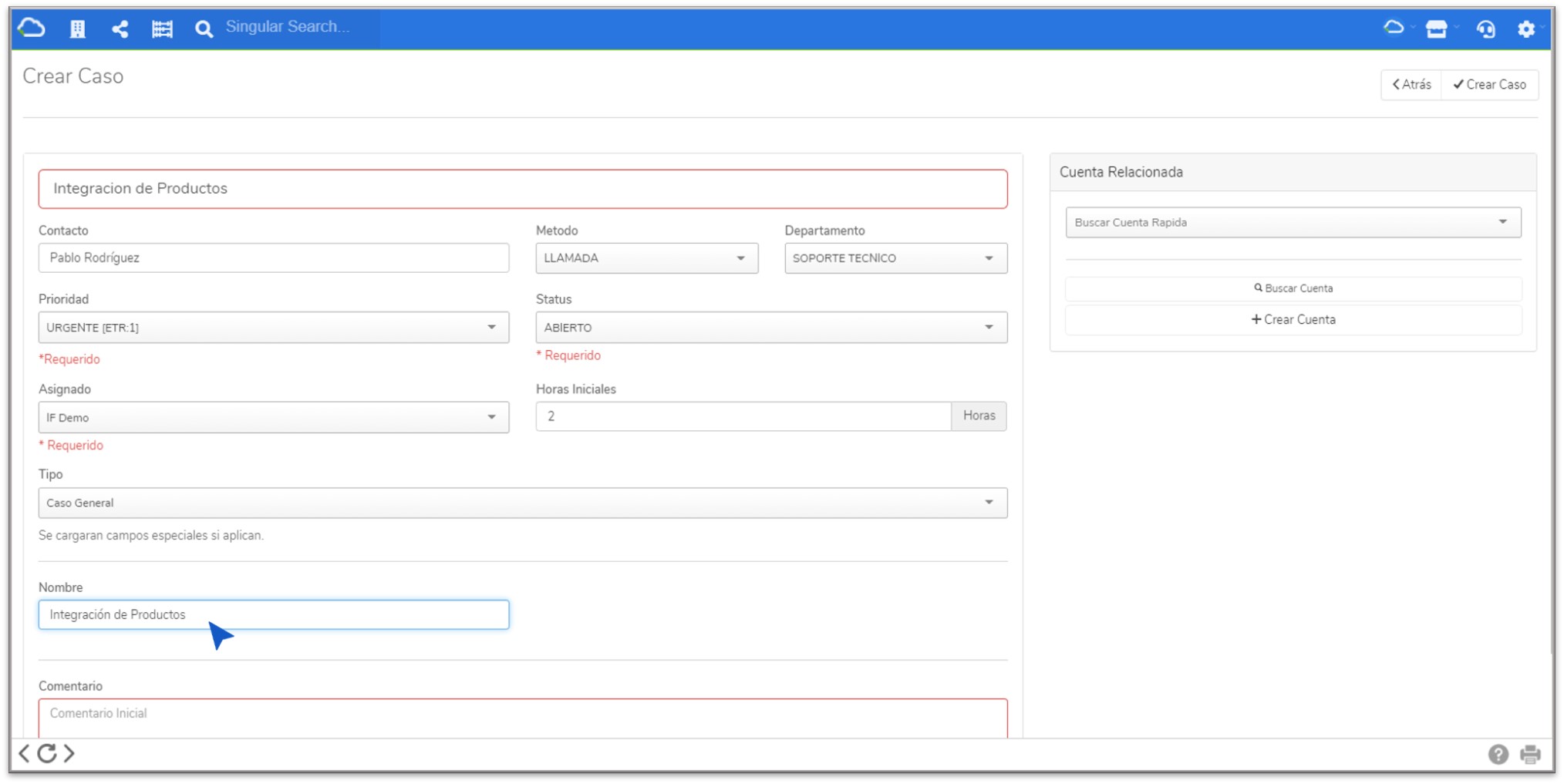Click the Crear Cuenta button
This screenshot has height=784, width=1564.
click(x=1293, y=319)
